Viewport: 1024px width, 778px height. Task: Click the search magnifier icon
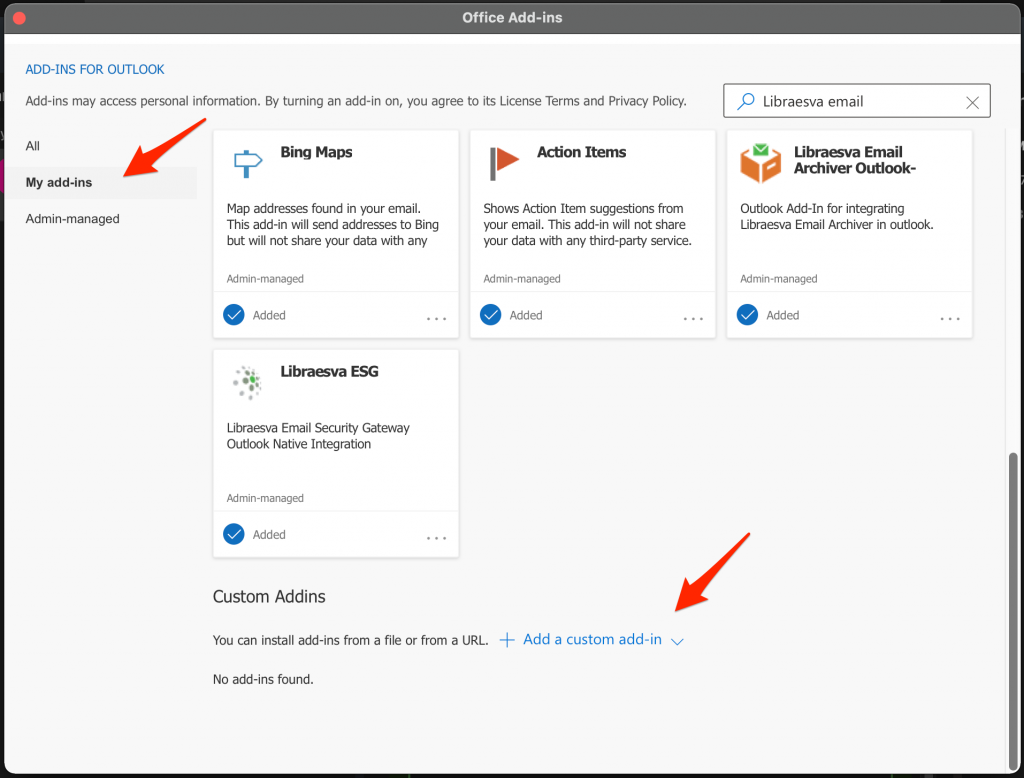[x=746, y=101]
